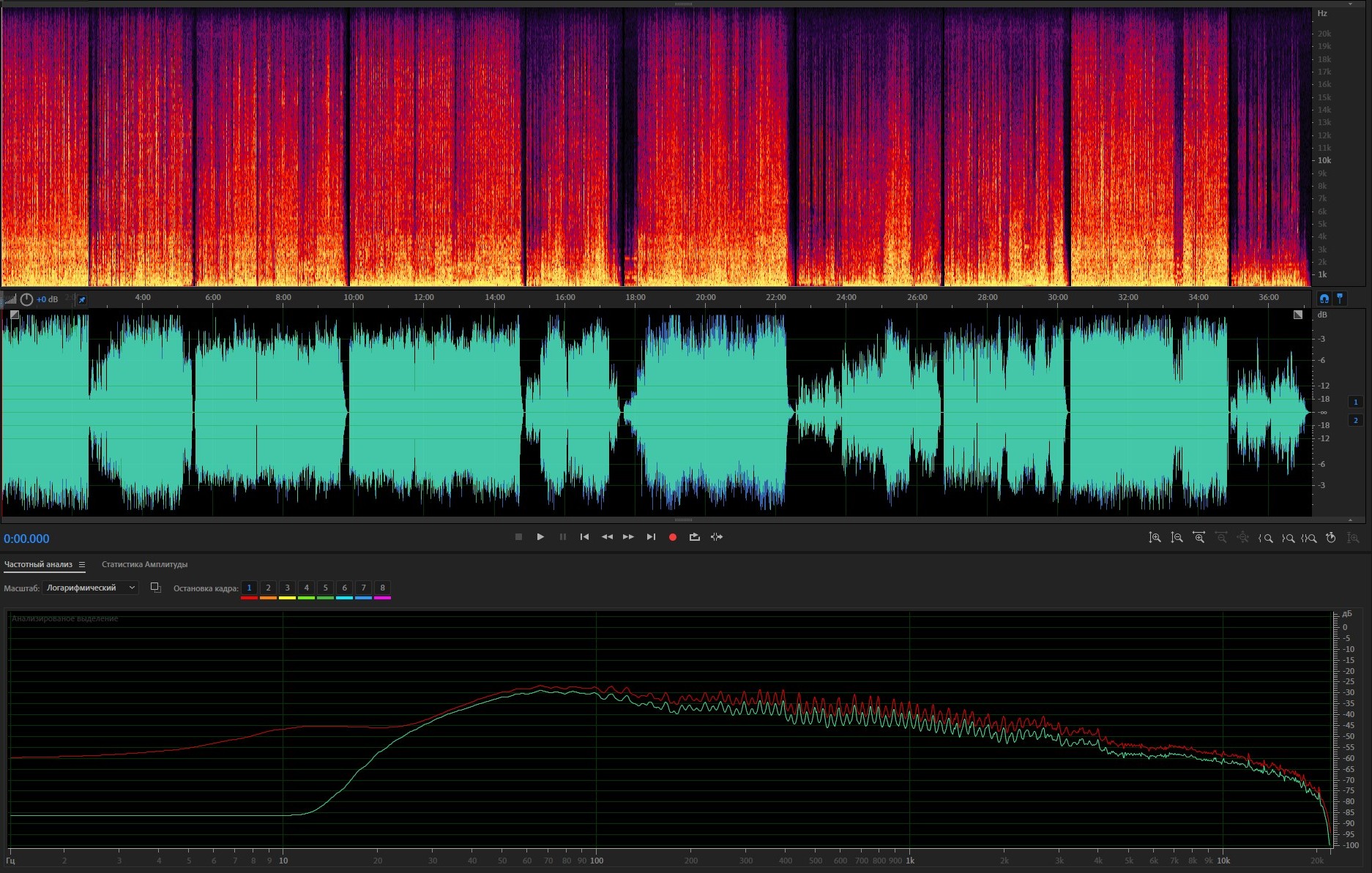The width and height of the screenshot is (1372, 873).
Task: Click the Zoom In Amplitude icon
Action: click(1155, 538)
